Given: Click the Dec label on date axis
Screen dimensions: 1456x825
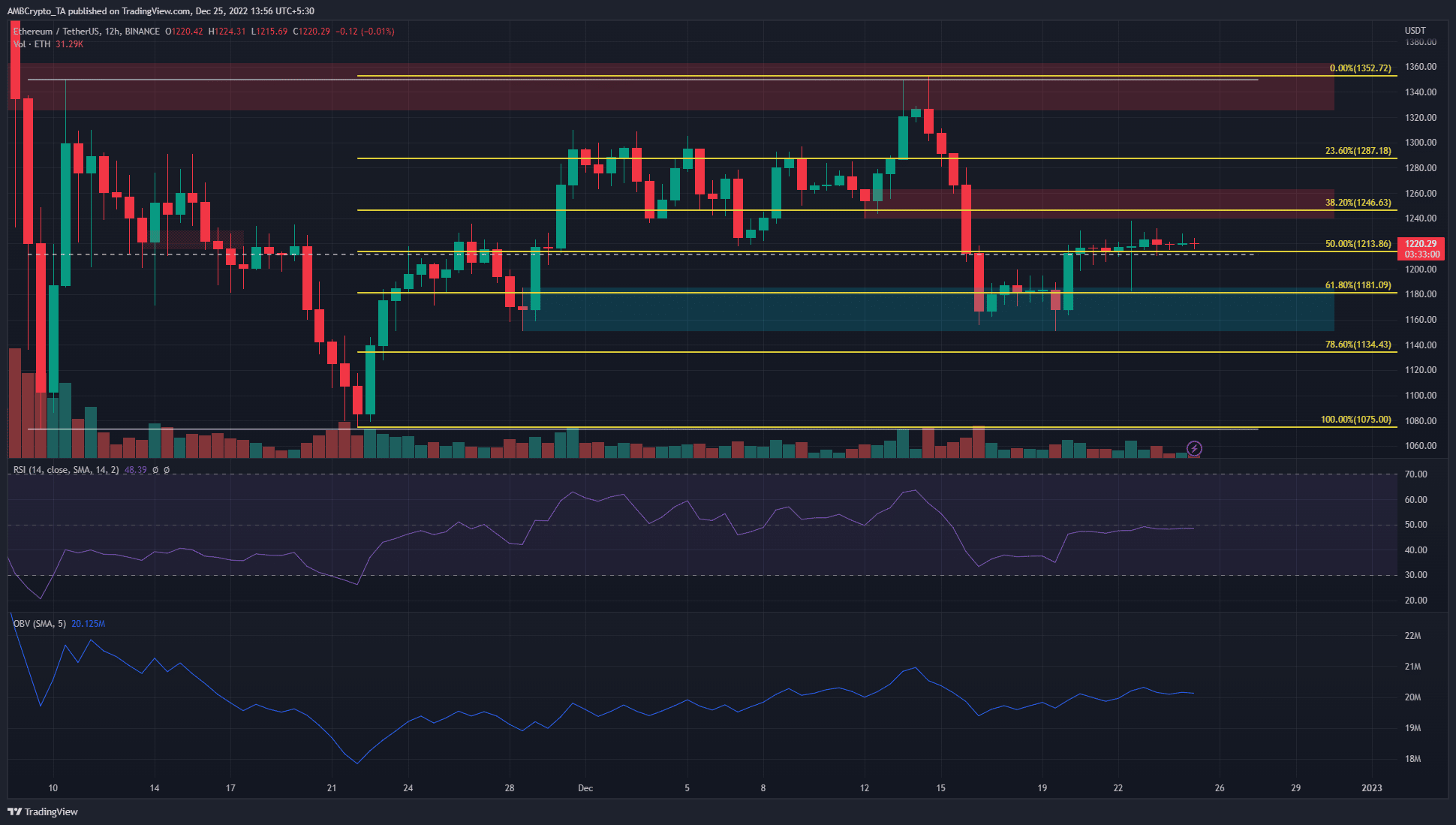Looking at the screenshot, I should [x=585, y=788].
